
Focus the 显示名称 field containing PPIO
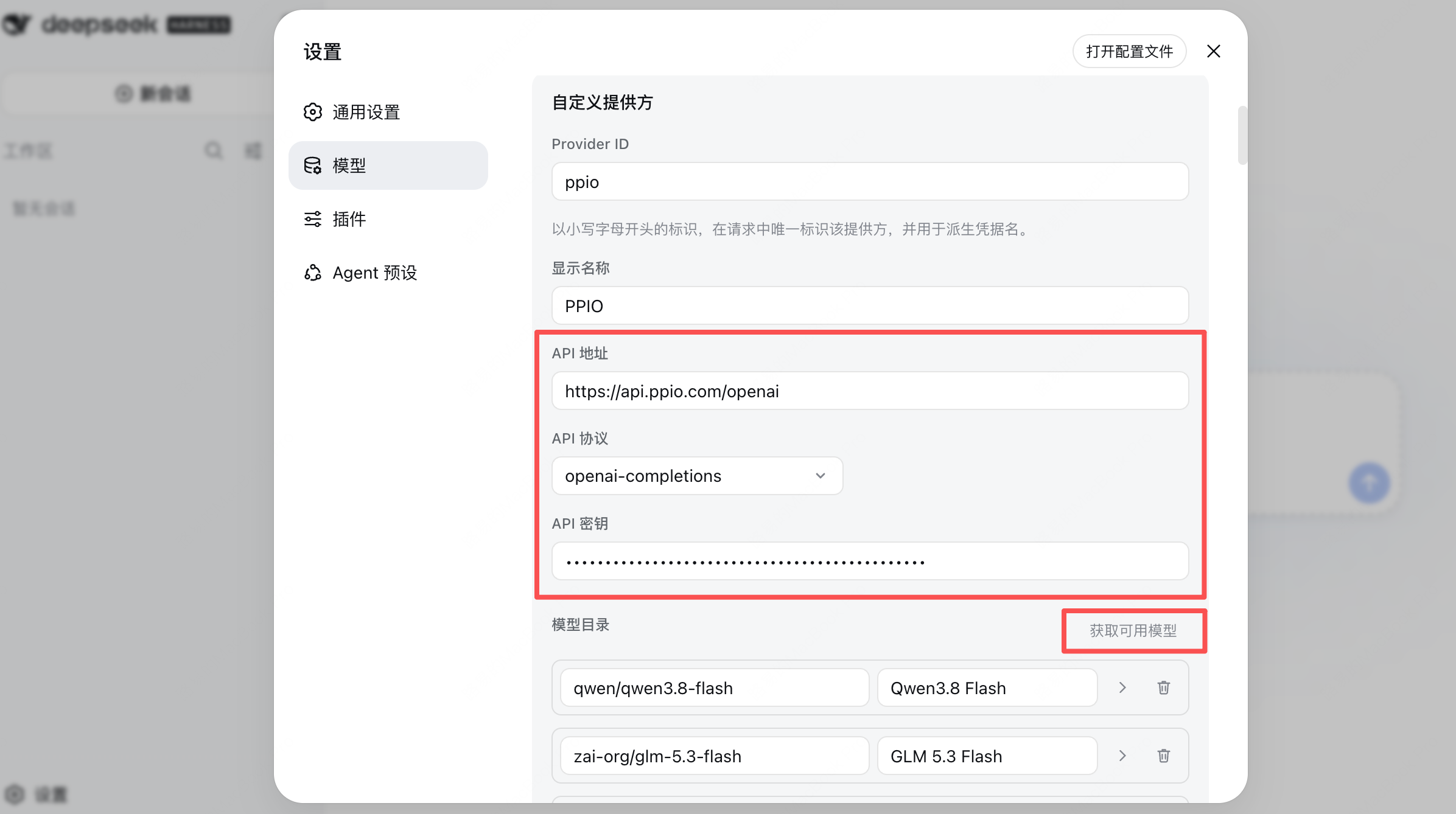[x=870, y=306]
